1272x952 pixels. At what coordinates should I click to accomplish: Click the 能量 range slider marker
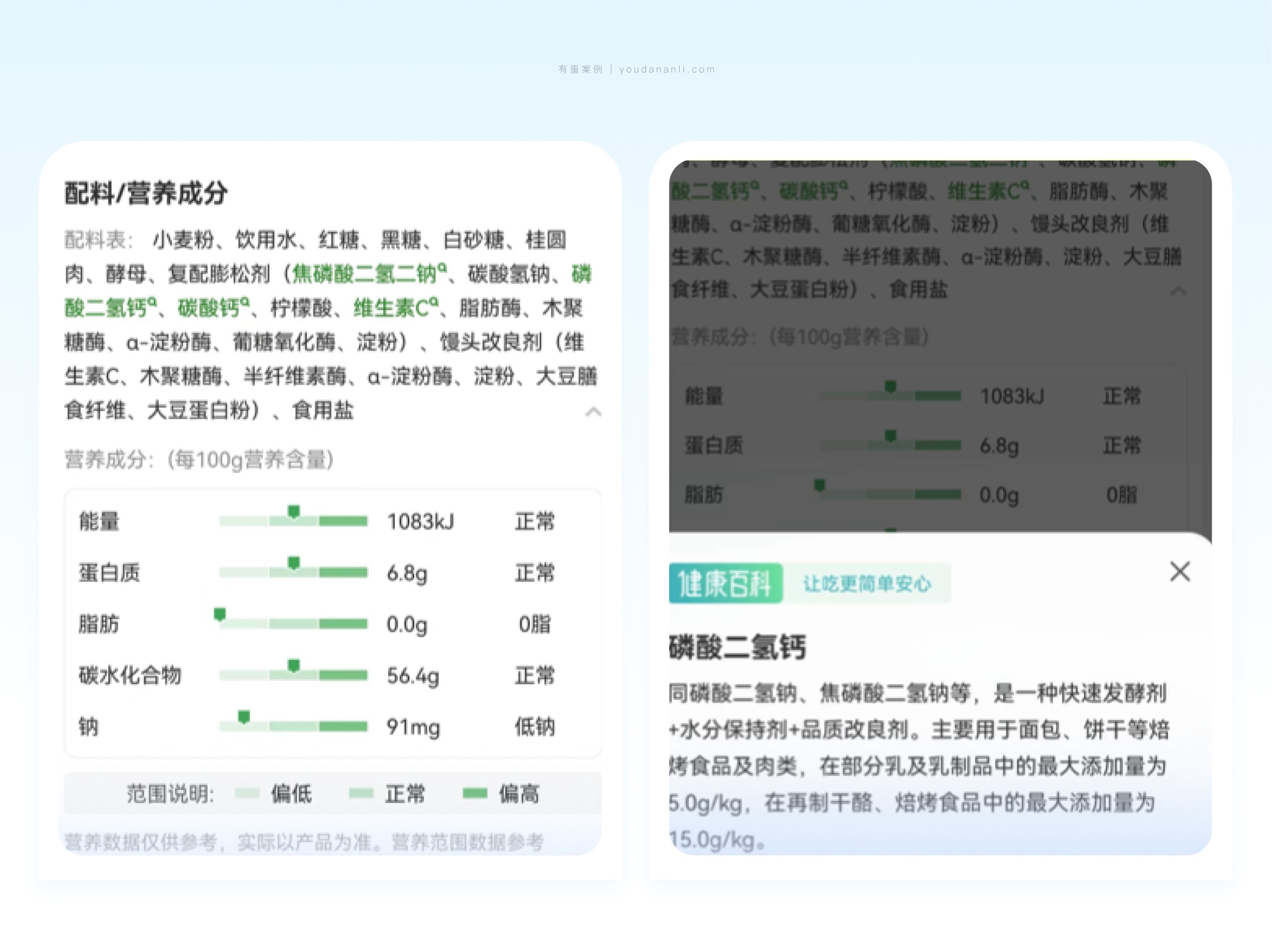coord(294,511)
